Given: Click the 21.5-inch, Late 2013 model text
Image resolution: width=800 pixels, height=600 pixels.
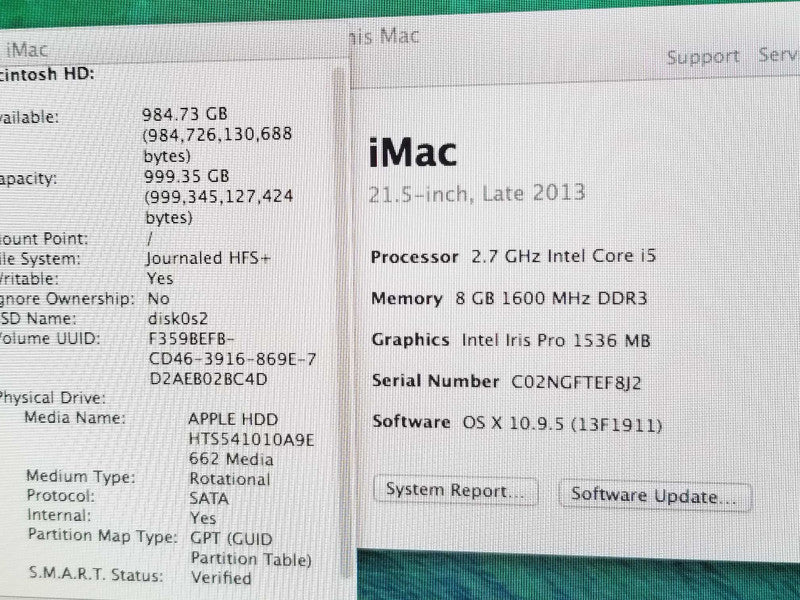Looking at the screenshot, I should pos(477,193).
